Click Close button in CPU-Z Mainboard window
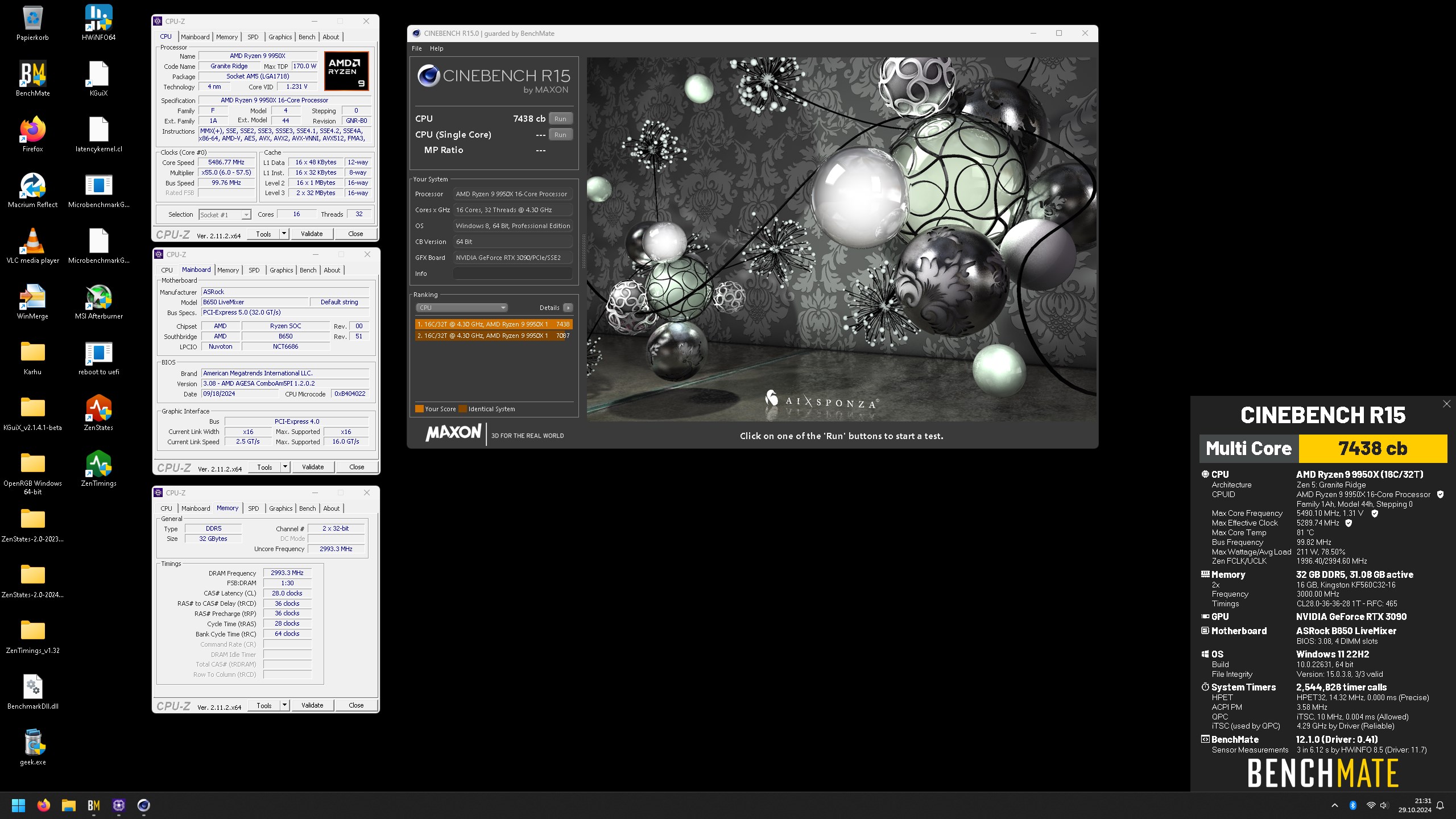 click(x=357, y=467)
